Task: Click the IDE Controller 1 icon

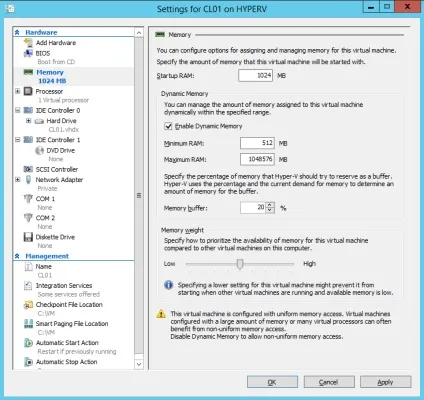Action: point(28,140)
